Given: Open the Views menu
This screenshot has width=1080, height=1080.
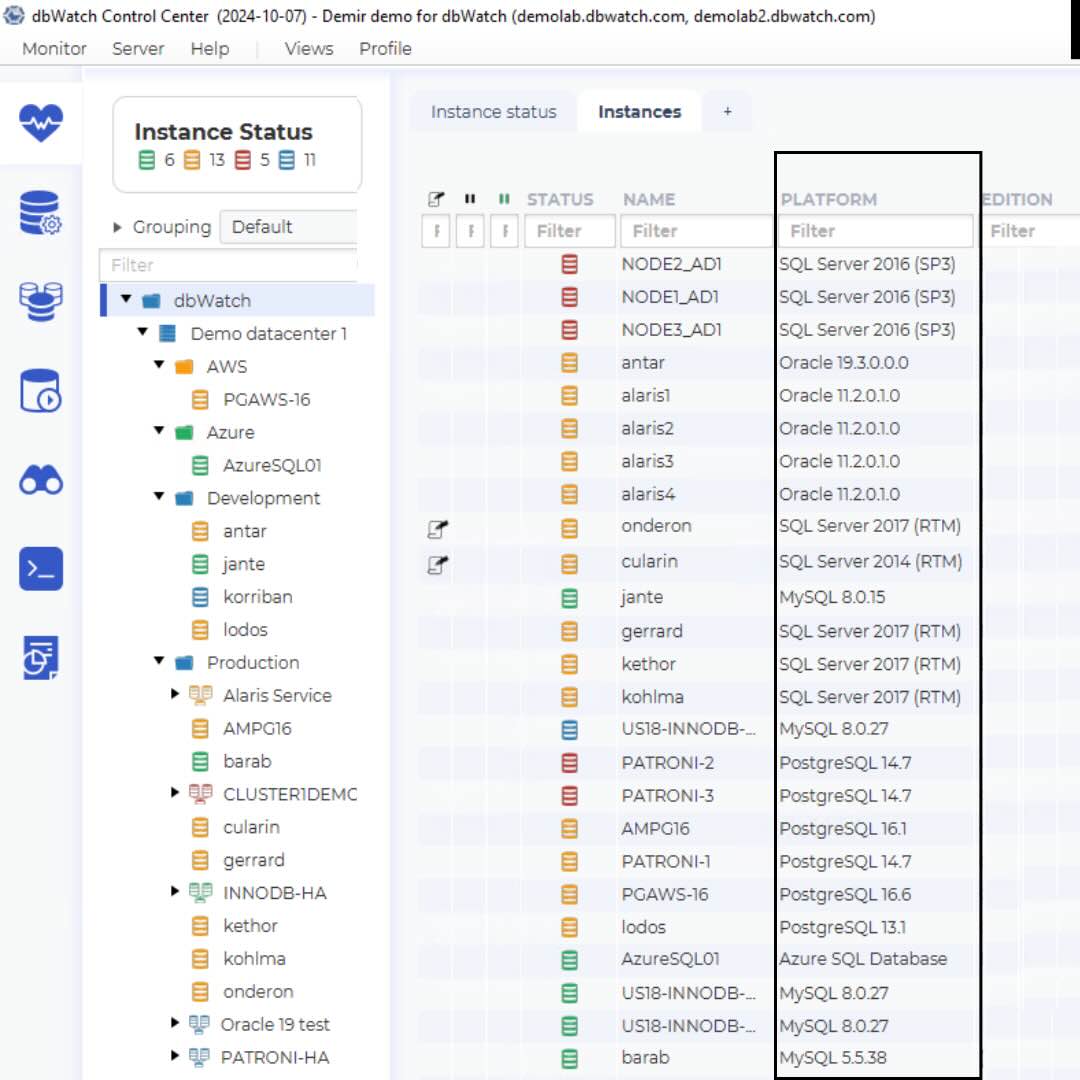Looking at the screenshot, I should pos(308,48).
